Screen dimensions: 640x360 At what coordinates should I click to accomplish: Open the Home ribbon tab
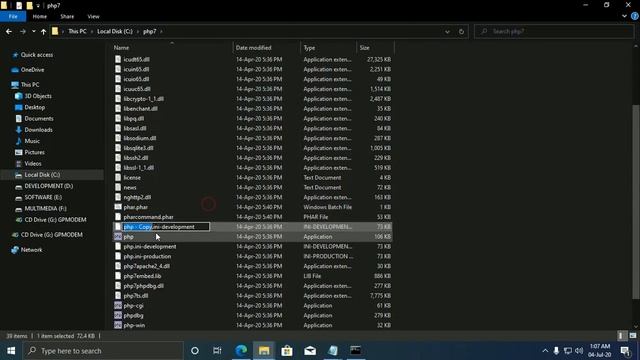(40, 17)
